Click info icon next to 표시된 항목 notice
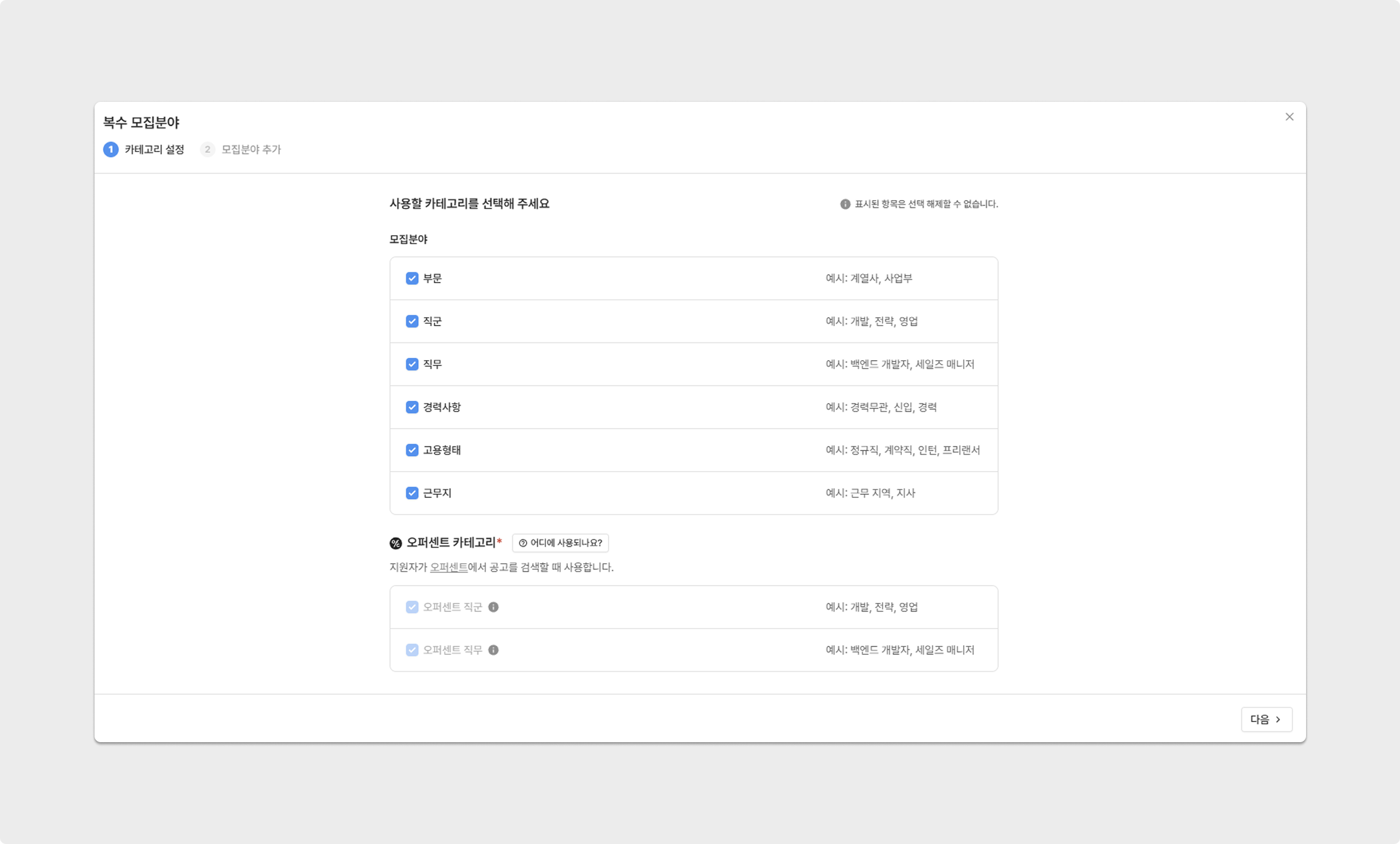This screenshot has height=844, width=1400. pos(845,204)
